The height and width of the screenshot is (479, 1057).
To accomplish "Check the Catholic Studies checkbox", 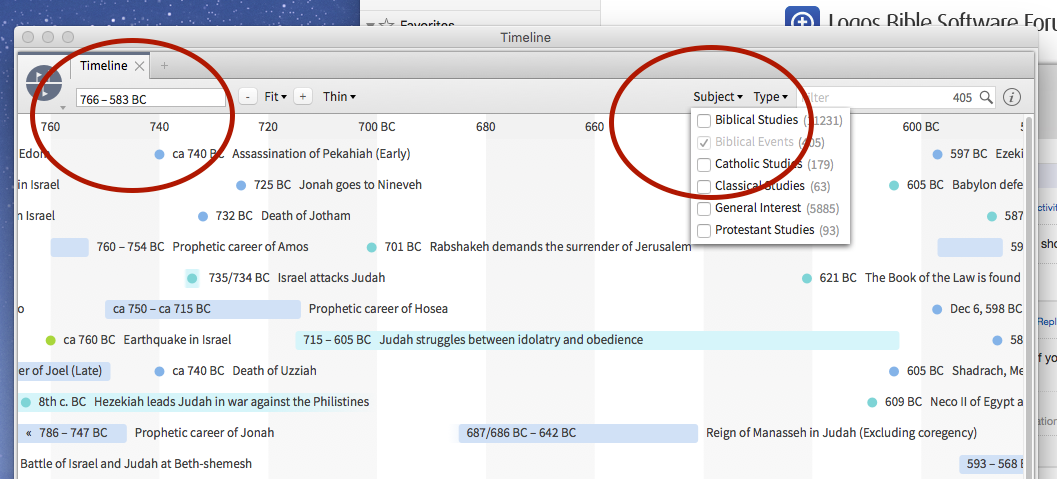I will 704,164.
